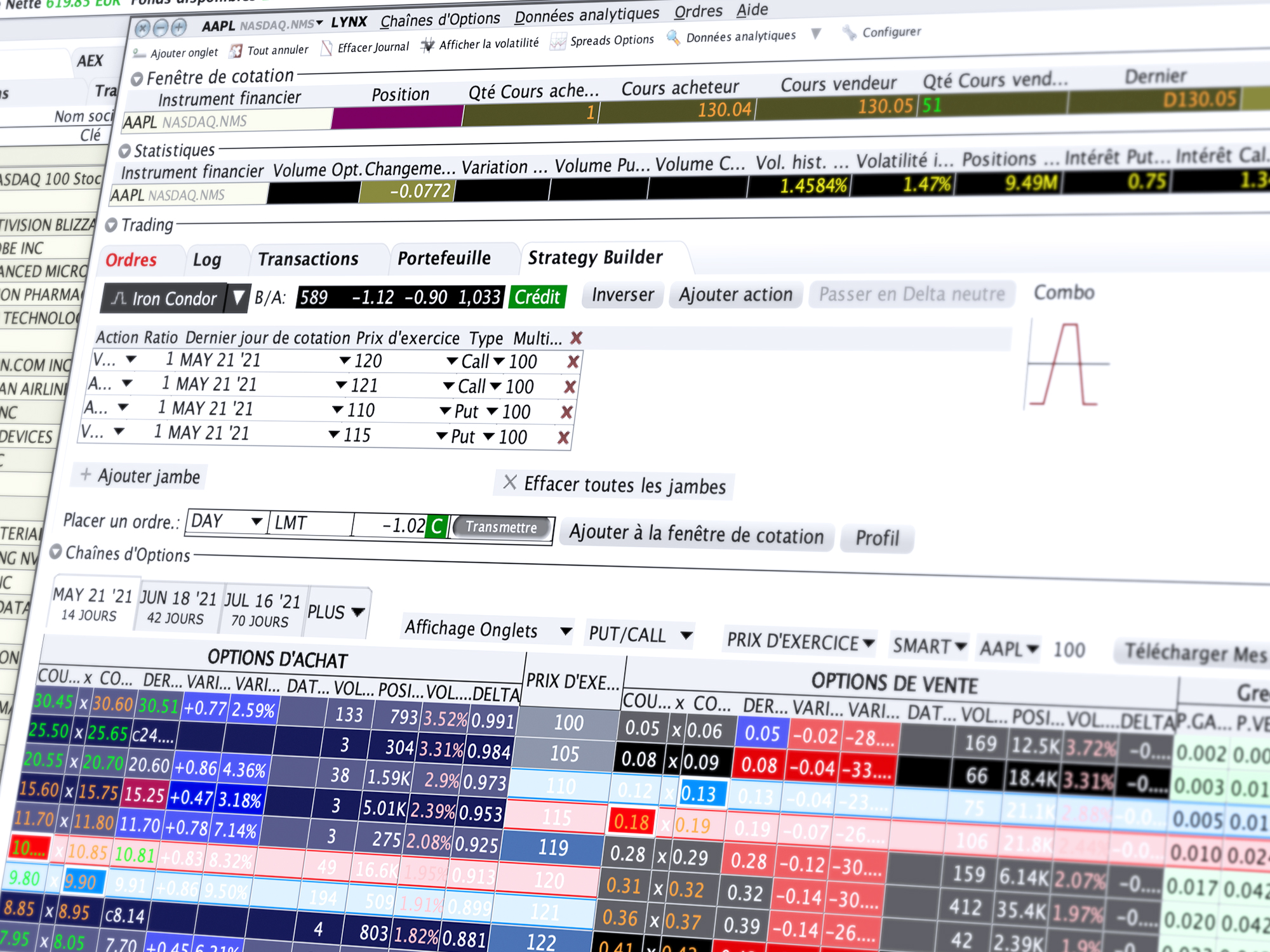Screen dimensions: 1270x952
Task: Remove the 121 Call leg with its X
Action: click(570, 387)
